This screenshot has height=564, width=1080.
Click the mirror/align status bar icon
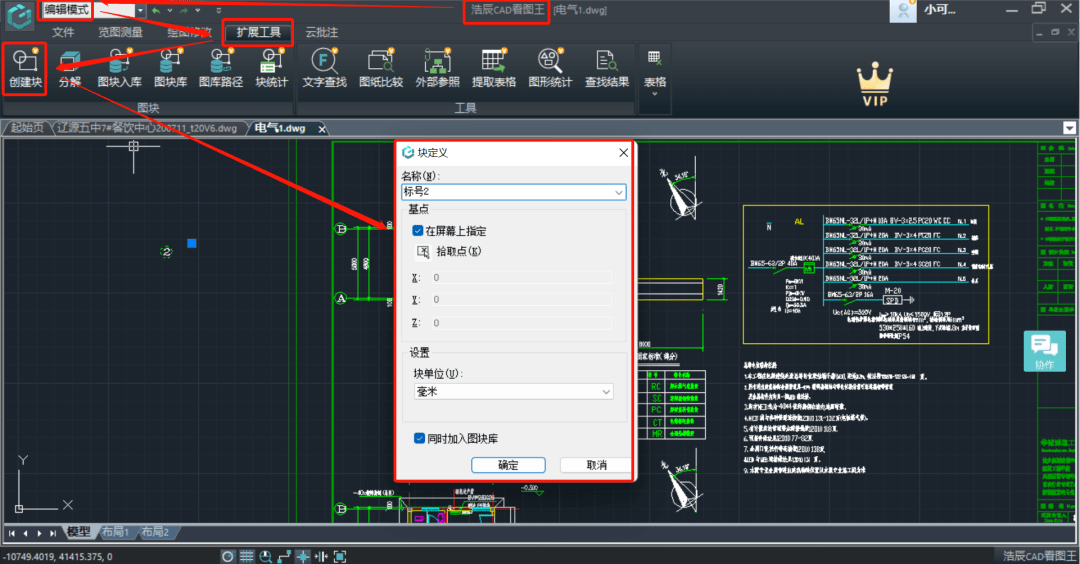pyautogui.click(x=321, y=556)
